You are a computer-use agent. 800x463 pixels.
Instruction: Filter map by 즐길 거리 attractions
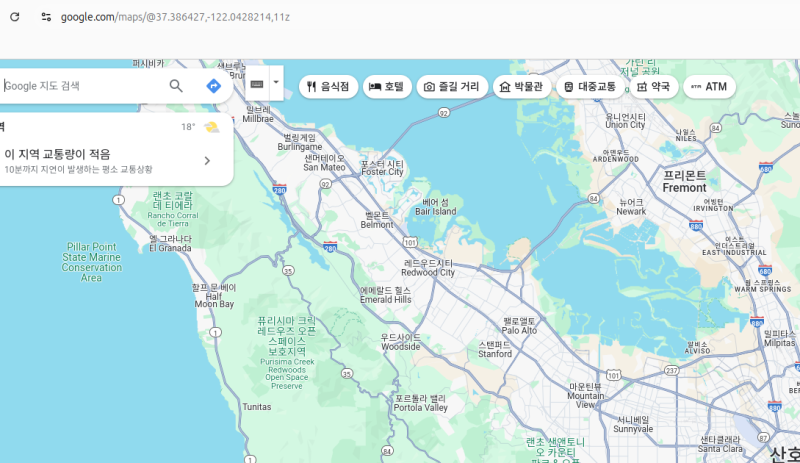pos(452,87)
